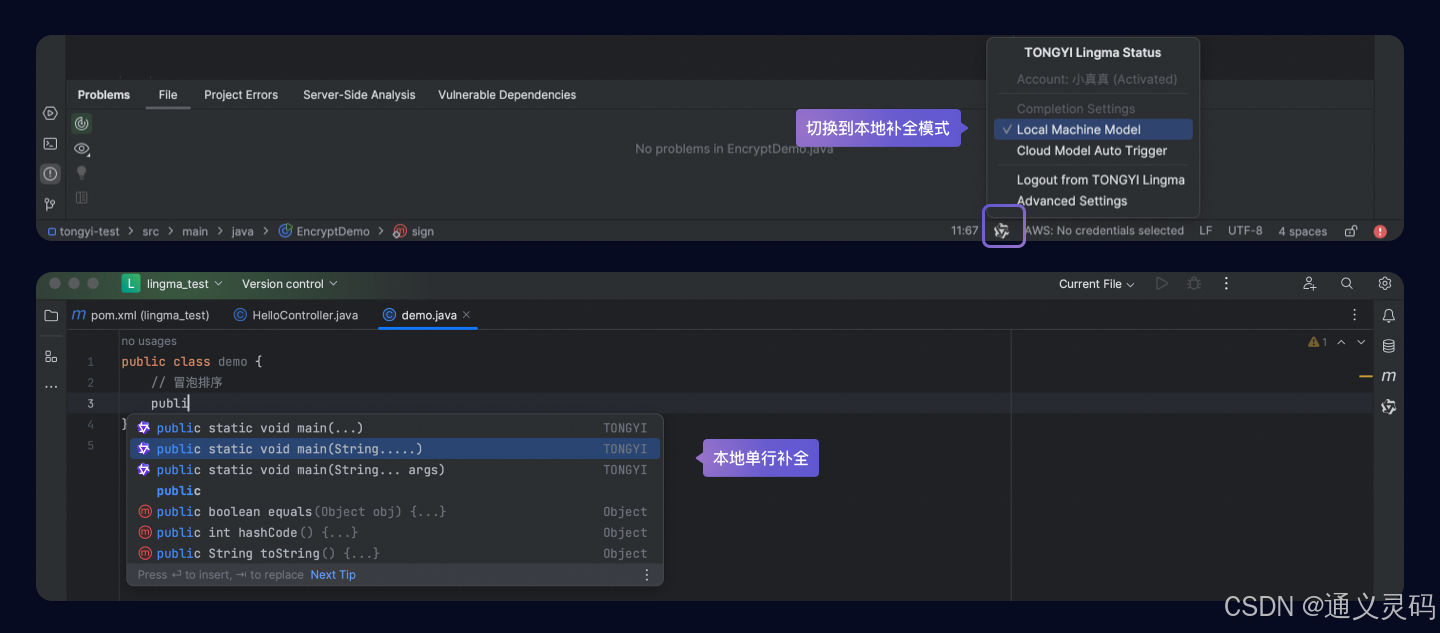Open the Database tool window icon
The width and height of the screenshot is (1440, 633).
pos(1389,346)
